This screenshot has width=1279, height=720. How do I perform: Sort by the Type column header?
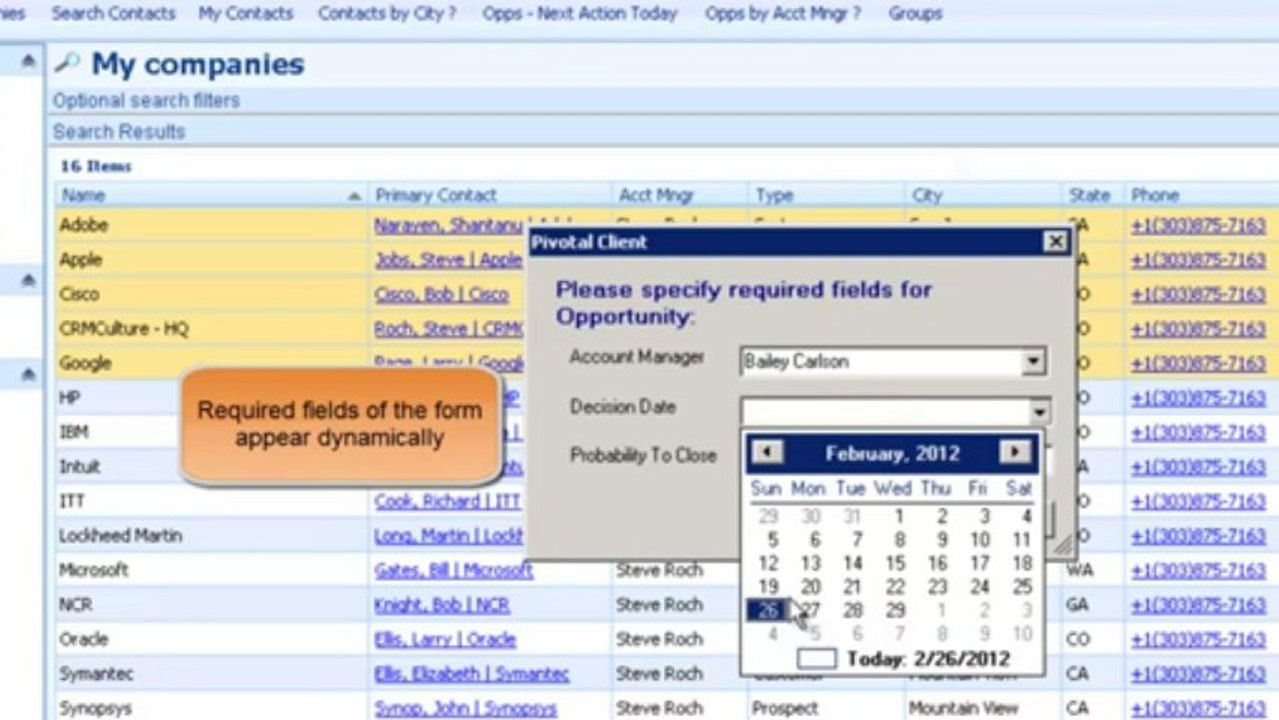(827, 195)
